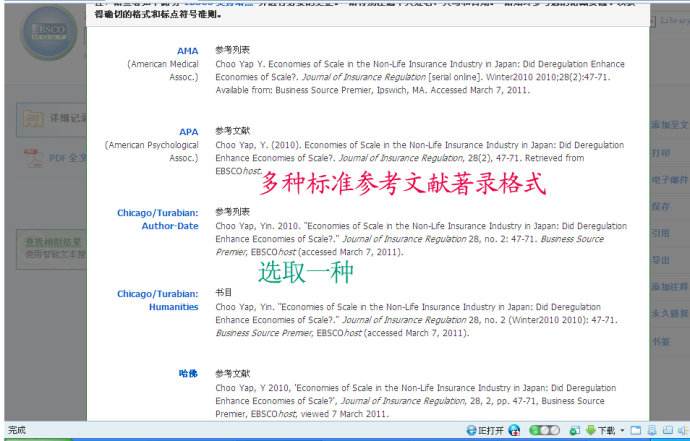Image resolution: width=690 pixels, height=441 pixels.
Task: Click '(American Psychological Assoc.)' label
Action: (x=152, y=151)
